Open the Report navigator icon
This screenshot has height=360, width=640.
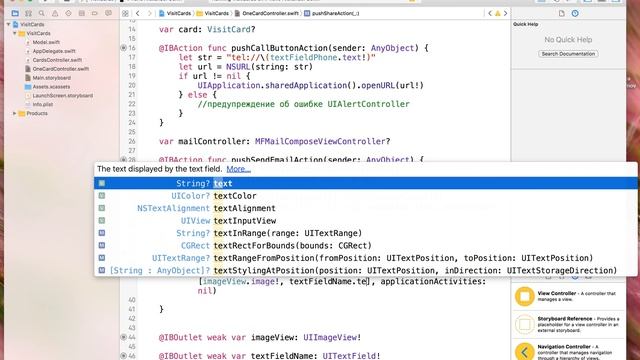(x=108, y=13)
